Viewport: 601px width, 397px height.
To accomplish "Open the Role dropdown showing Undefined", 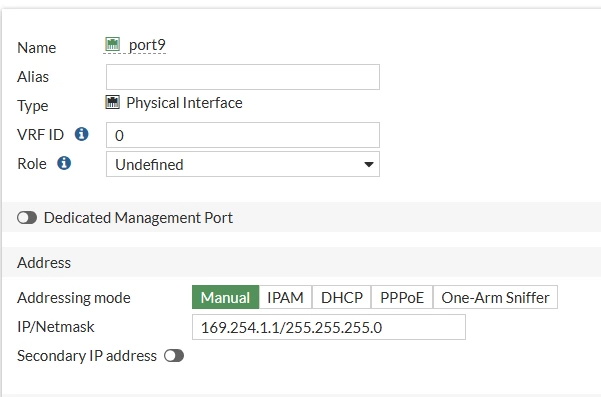I will coord(243,164).
